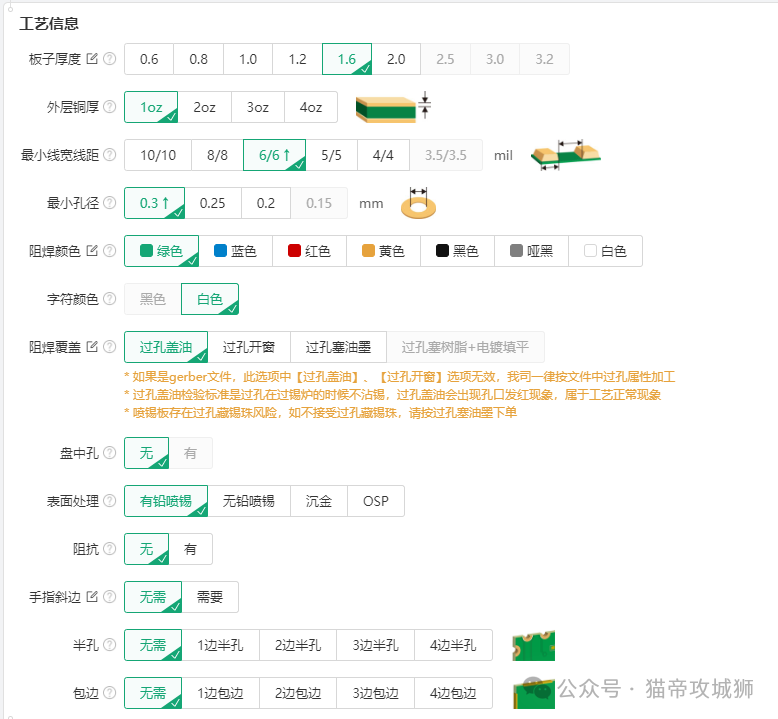The image size is (778, 719).
Task: Click the half-hole PCB illustration
Action: (533, 646)
